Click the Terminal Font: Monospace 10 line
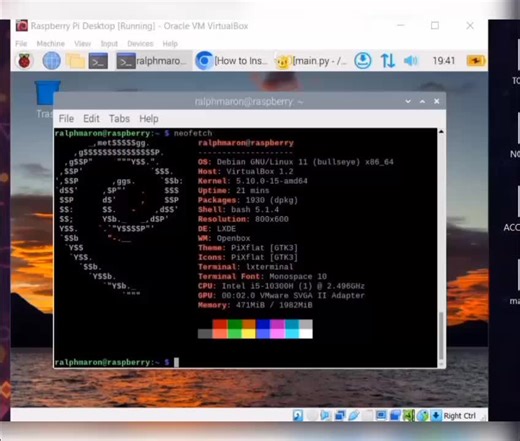Viewport: 520px width, 441px height. click(262, 276)
